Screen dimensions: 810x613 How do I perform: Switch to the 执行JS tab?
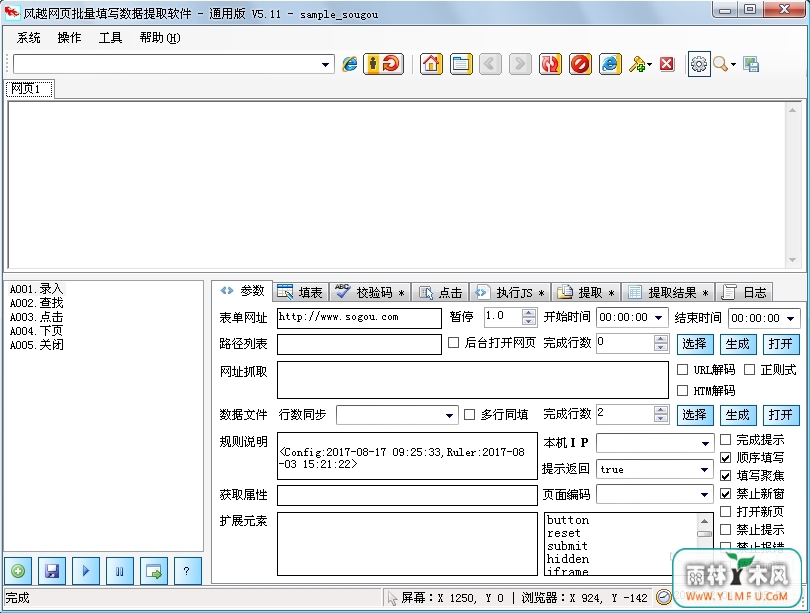[x=510, y=292]
